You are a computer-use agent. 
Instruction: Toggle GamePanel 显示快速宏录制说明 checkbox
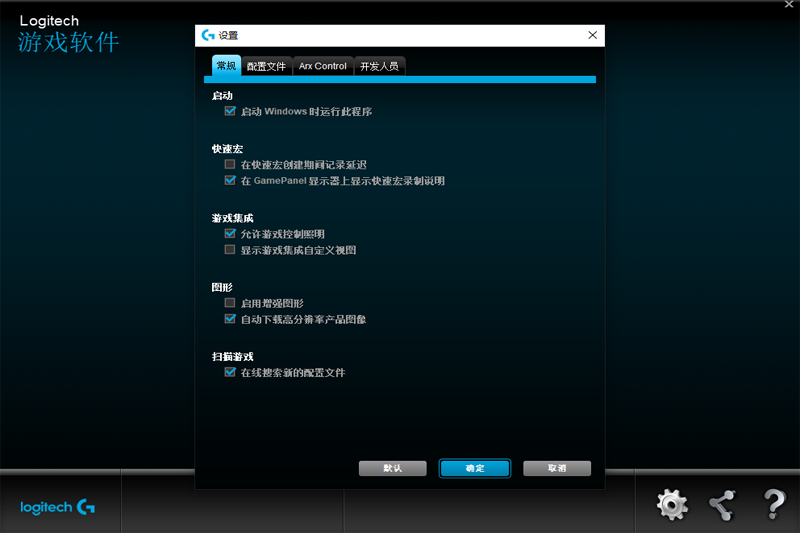[x=230, y=180]
